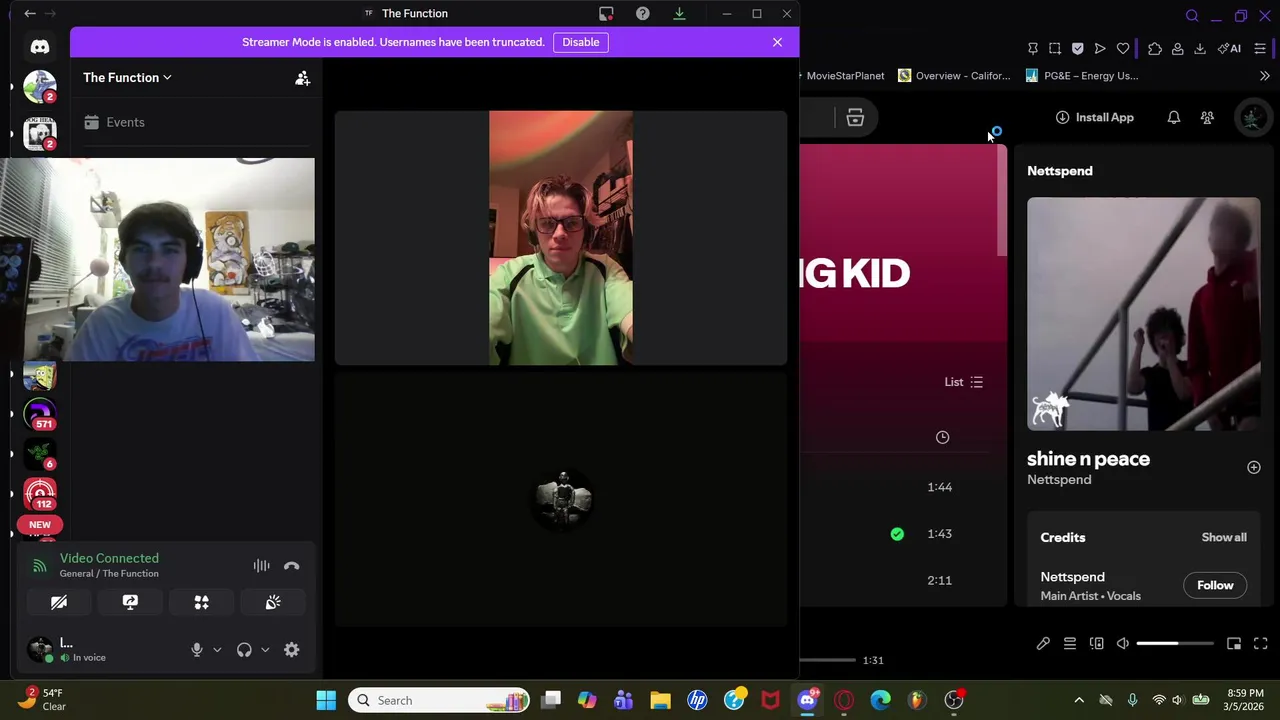Open Discord help question mark
This screenshot has width=1280, height=720.
642,13
